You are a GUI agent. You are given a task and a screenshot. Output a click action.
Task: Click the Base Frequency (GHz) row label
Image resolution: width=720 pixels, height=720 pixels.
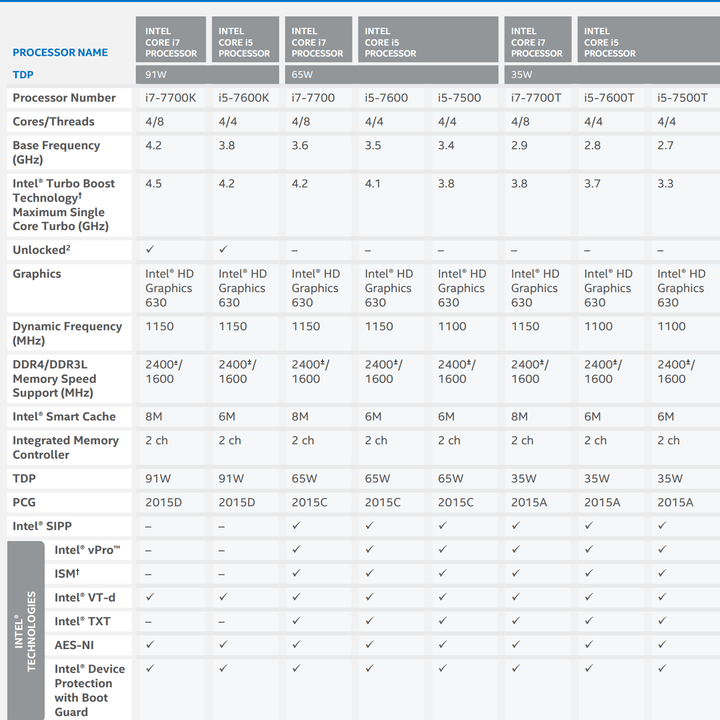coord(56,152)
